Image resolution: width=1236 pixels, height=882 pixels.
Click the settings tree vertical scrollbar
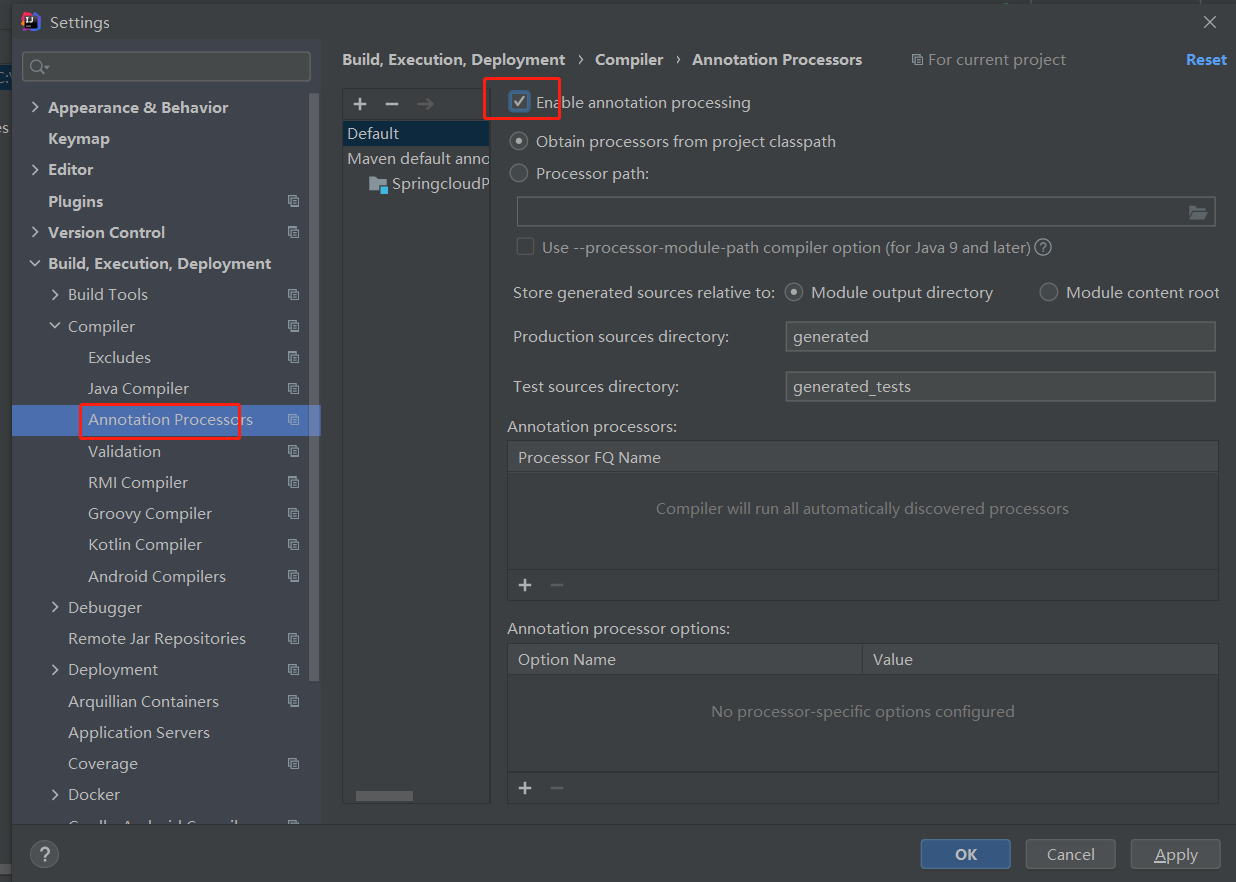pos(314,386)
